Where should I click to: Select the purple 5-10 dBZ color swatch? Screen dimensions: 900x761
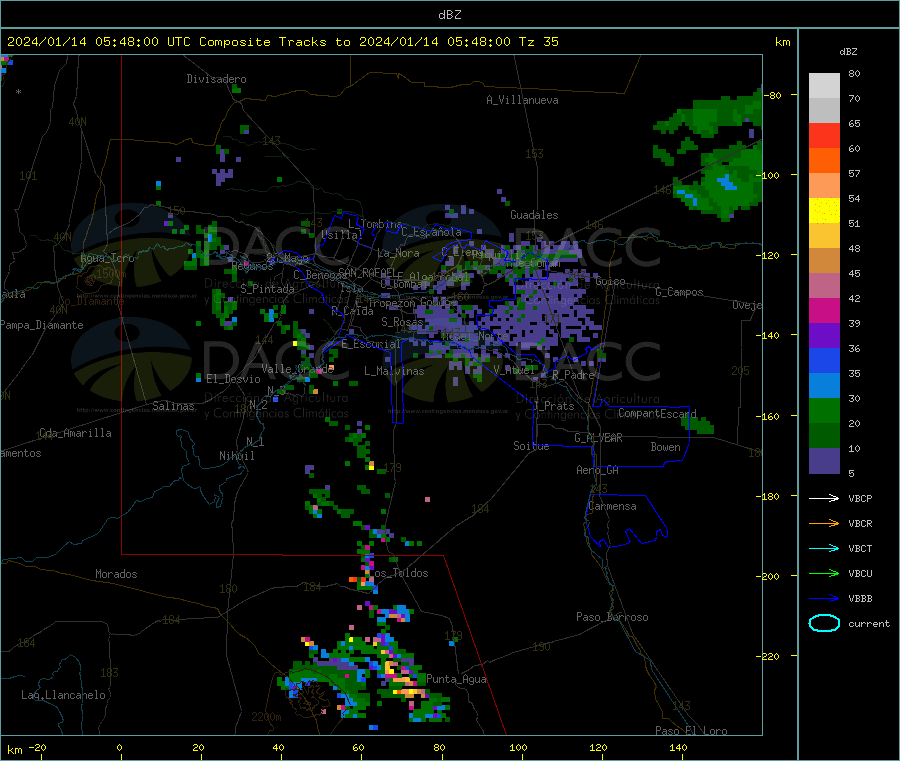(x=824, y=461)
